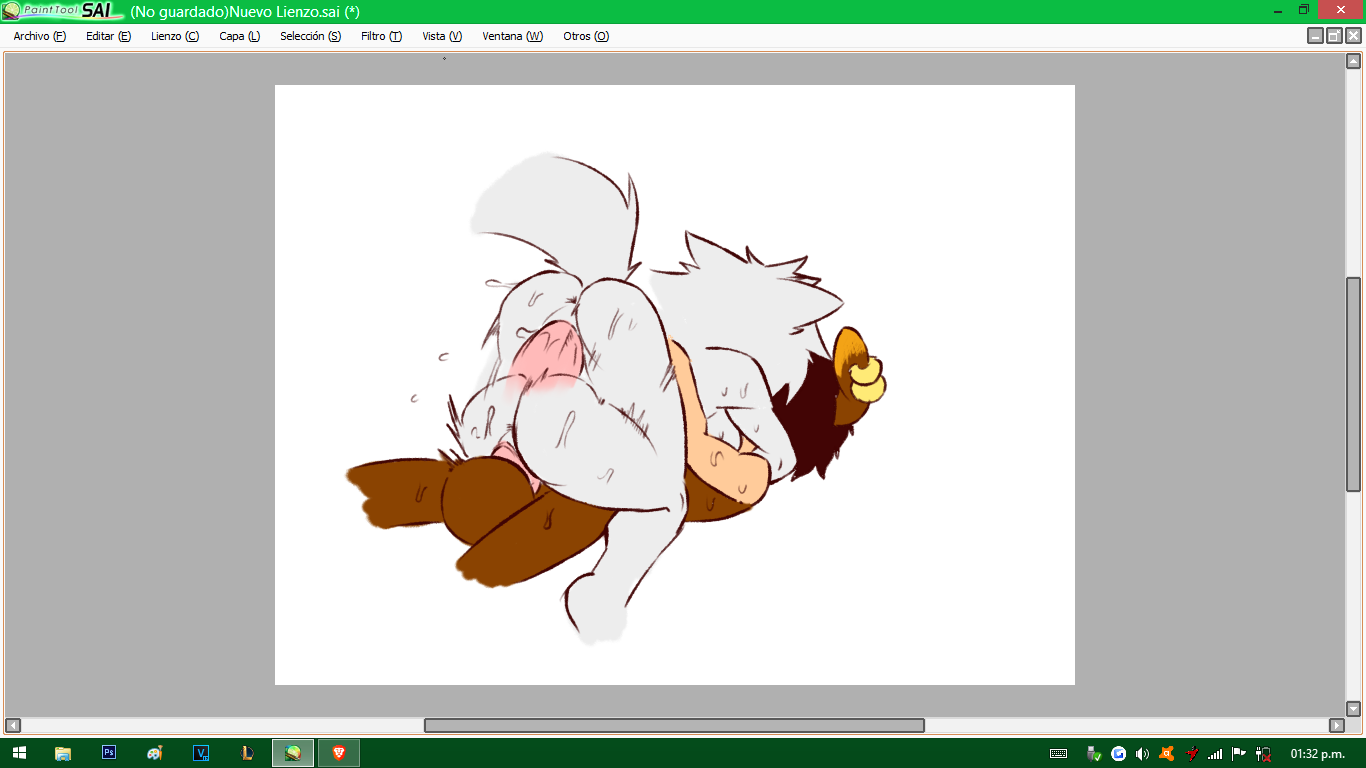The width and height of the screenshot is (1366, 768).
Task: Click the blue arrow sync tray icon
Action: 1119,753
